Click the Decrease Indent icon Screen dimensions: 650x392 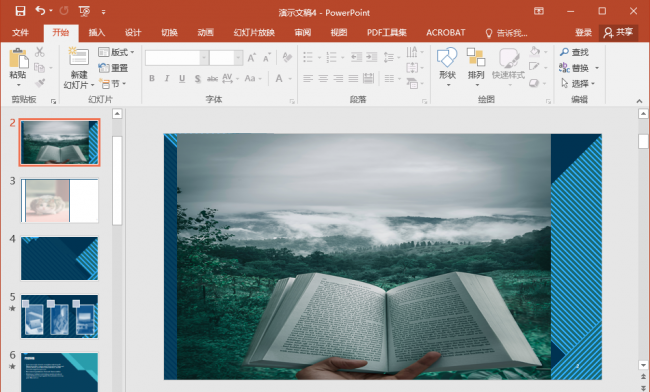click(356, 57)
